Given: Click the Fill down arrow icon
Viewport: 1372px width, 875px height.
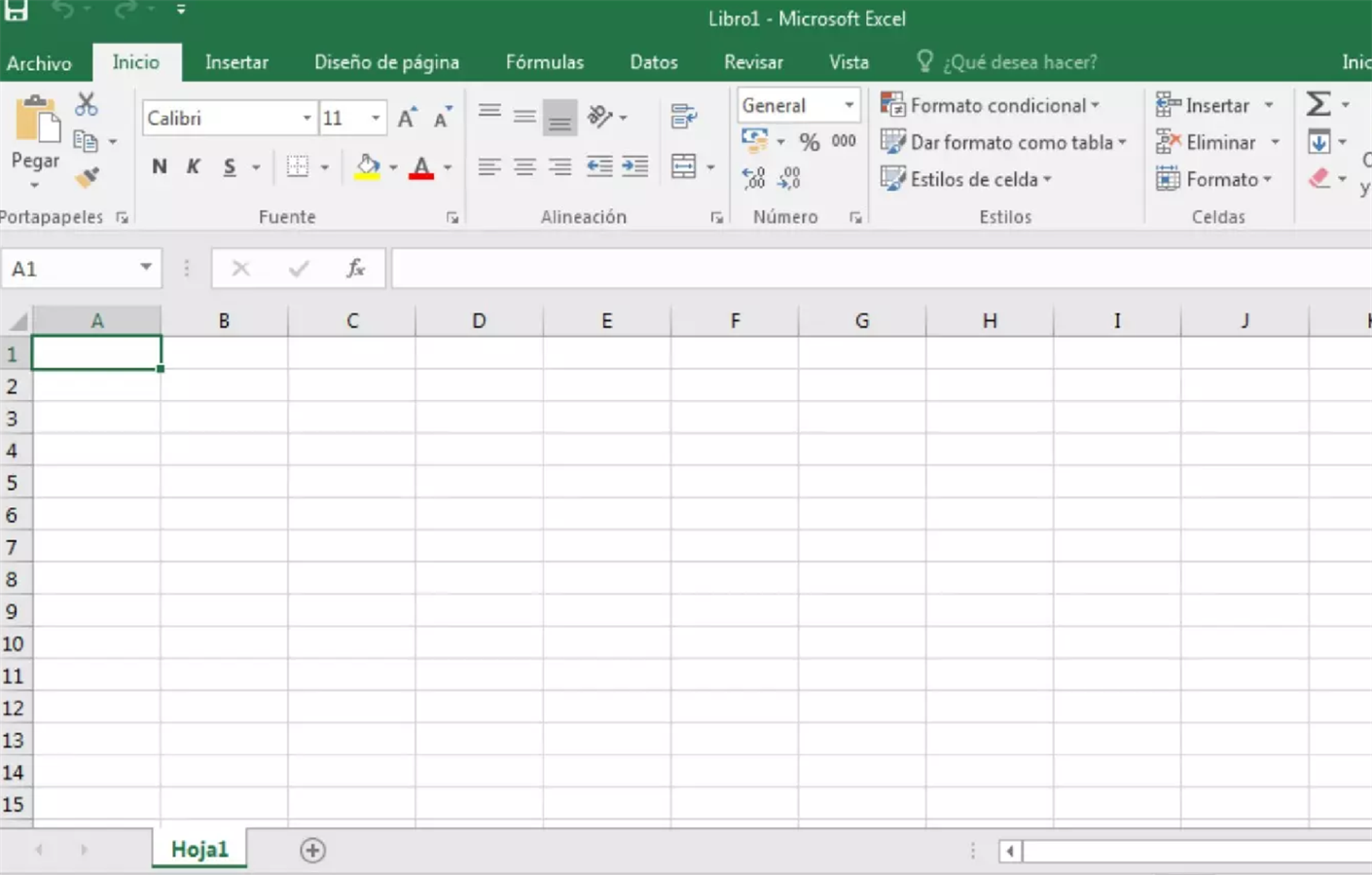Looking at the screenshot, I should pos(1318,142).
